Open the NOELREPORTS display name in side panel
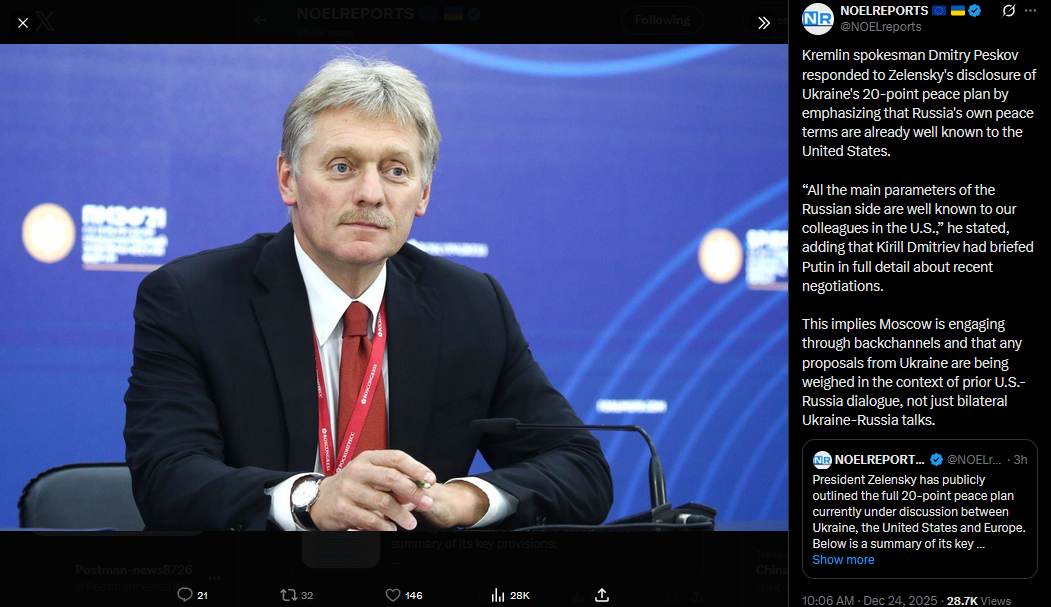Image resolution: width=1051 pixels, height=607 pixels. click(884, 11)
